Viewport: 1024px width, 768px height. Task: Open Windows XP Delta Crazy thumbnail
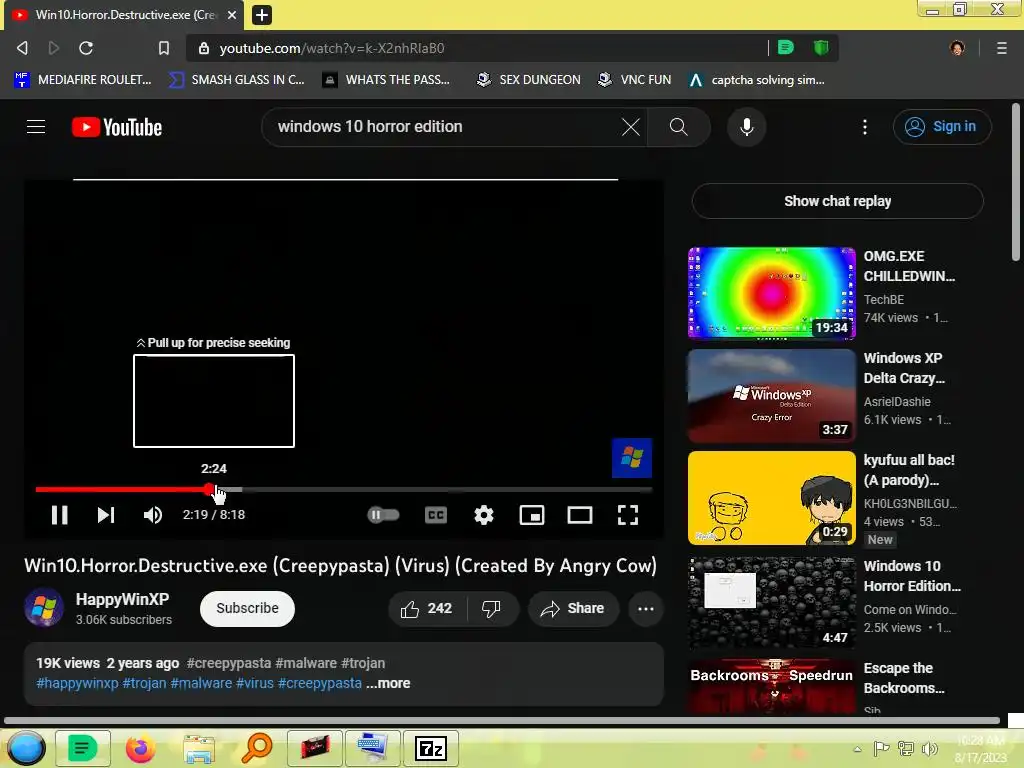click(x=771, y=395)
